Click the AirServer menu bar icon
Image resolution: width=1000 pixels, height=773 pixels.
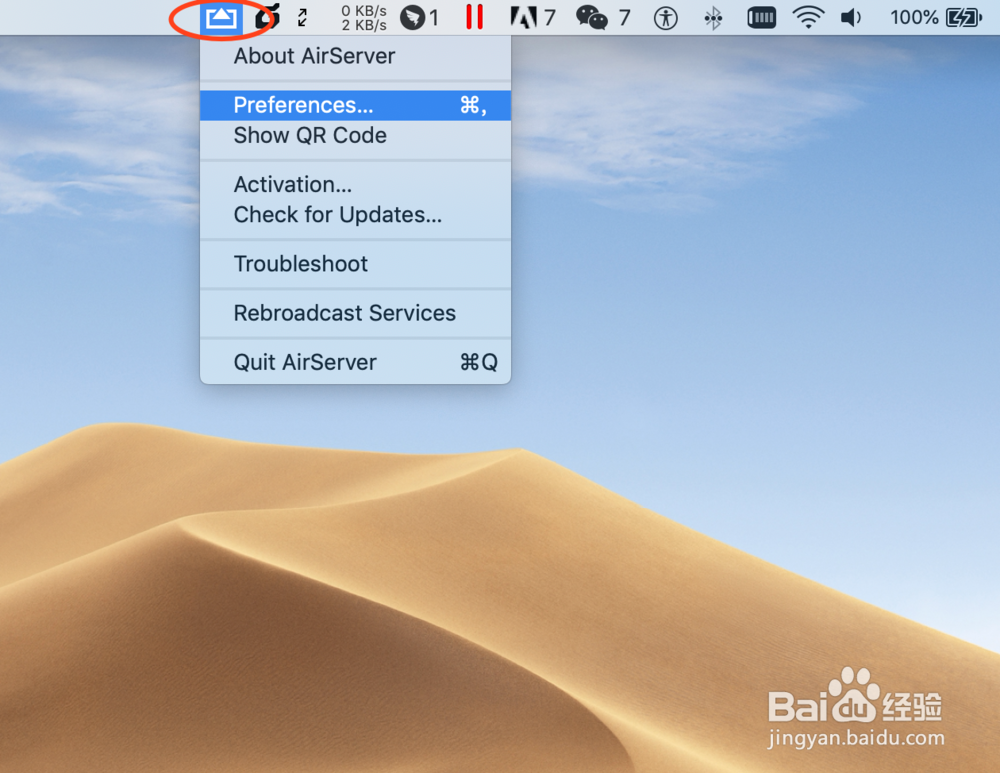tap(221, 18)
